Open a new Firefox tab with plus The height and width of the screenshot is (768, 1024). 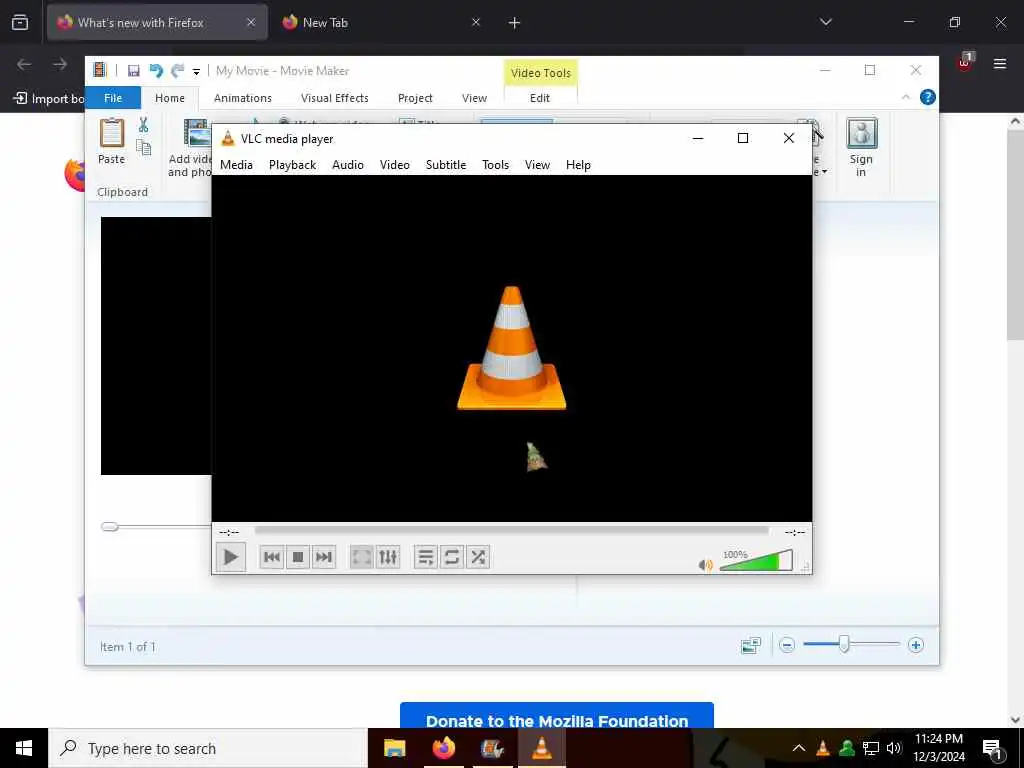[x=514, y=23]
